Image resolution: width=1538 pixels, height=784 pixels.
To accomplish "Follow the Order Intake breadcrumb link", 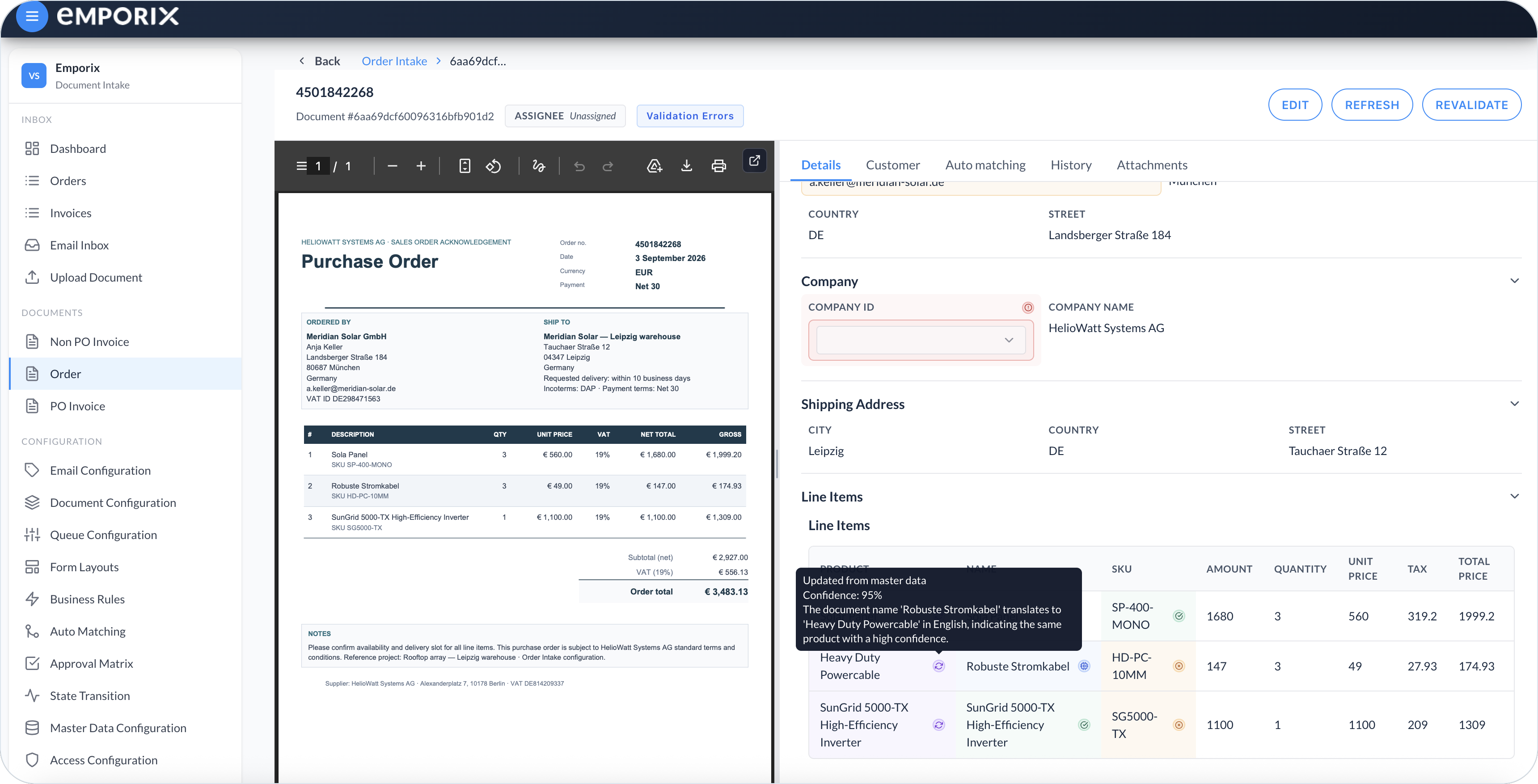I will click(x=394, y=61).
